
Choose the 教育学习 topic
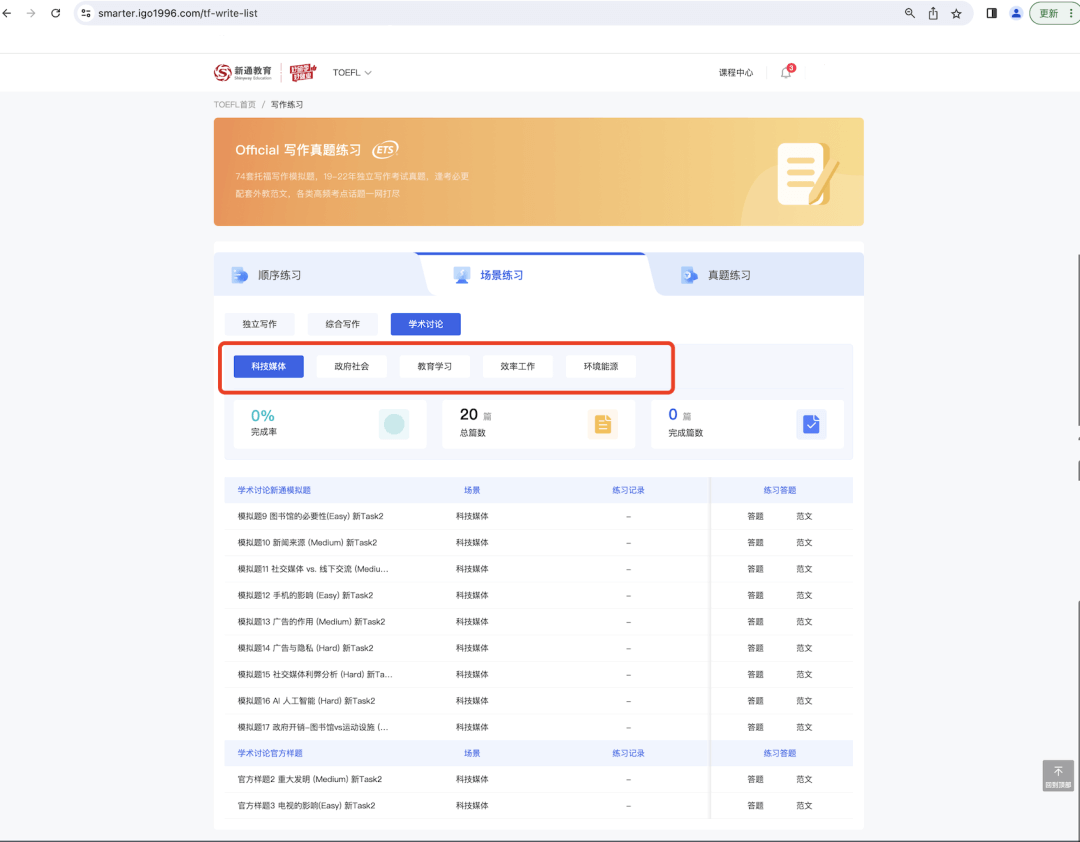pyautogui.click(x=435, y=367)
